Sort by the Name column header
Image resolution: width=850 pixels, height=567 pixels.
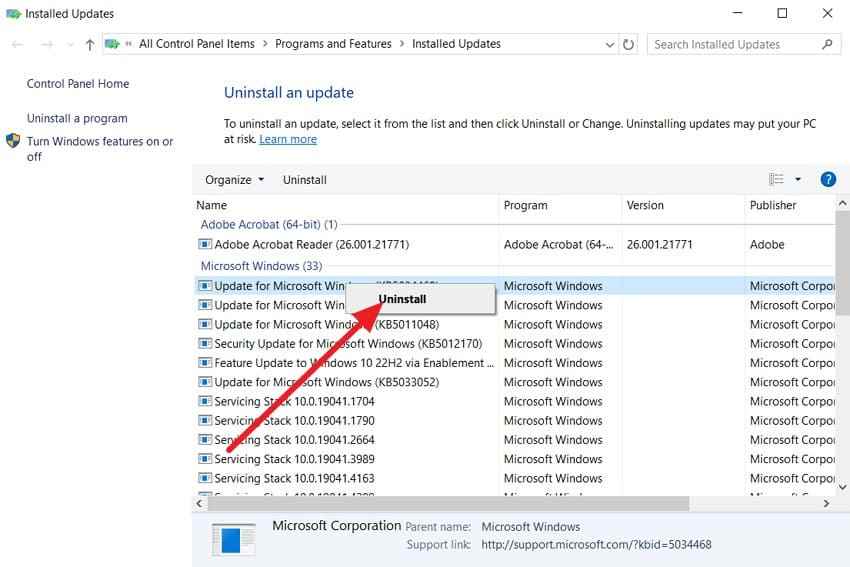[211, 205]
